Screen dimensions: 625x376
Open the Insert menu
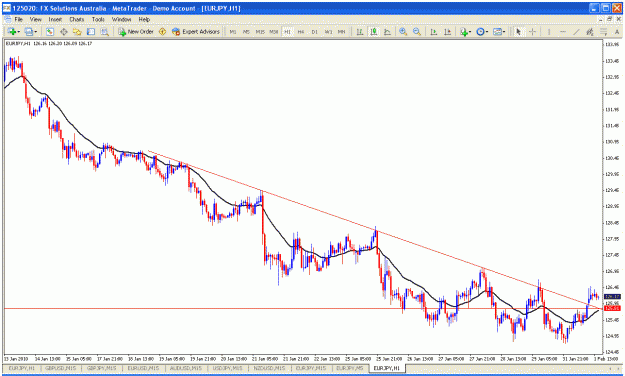click(55, 19)
